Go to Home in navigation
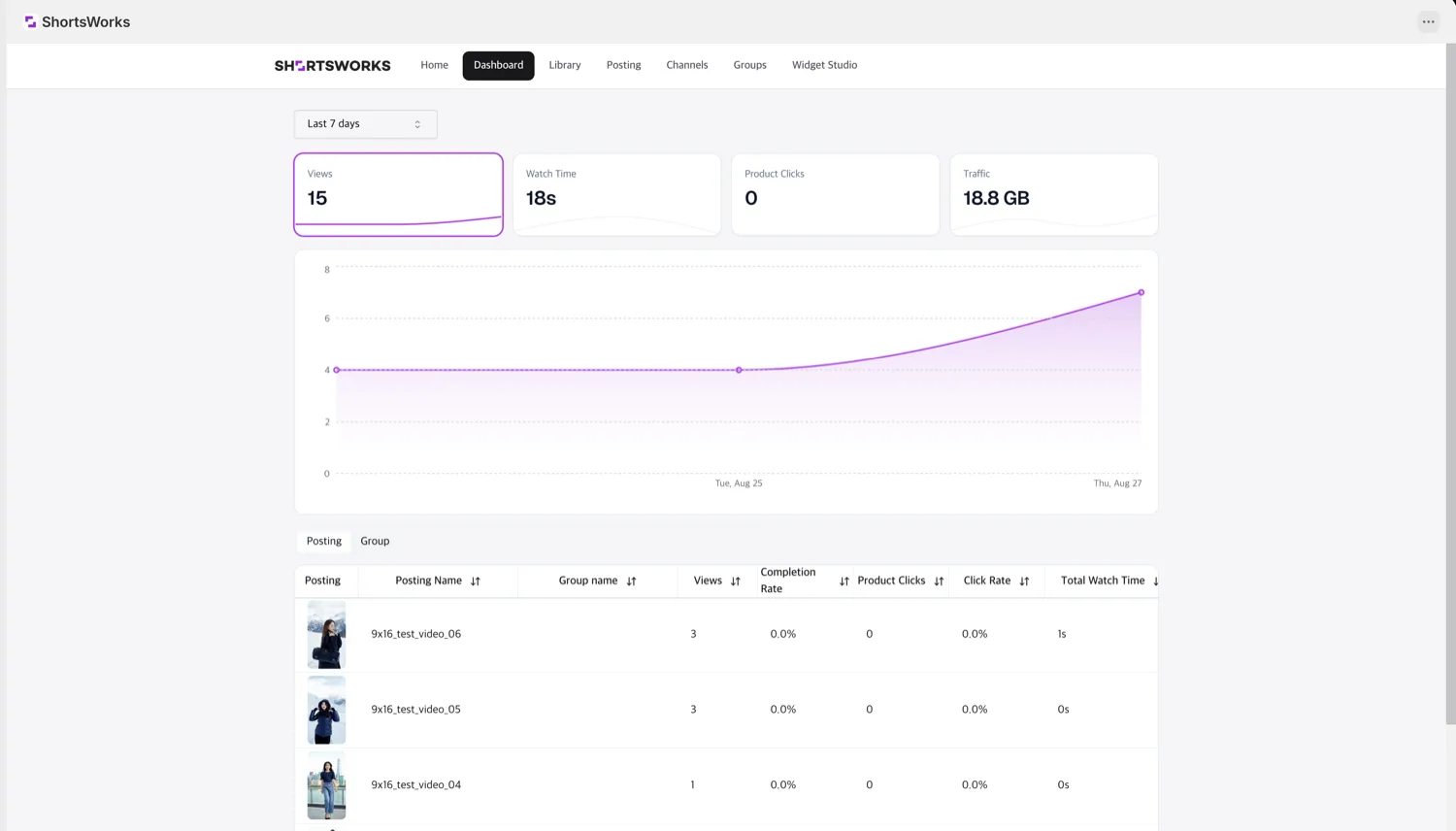Screen dimensions: 1456x831 [434, 65]
